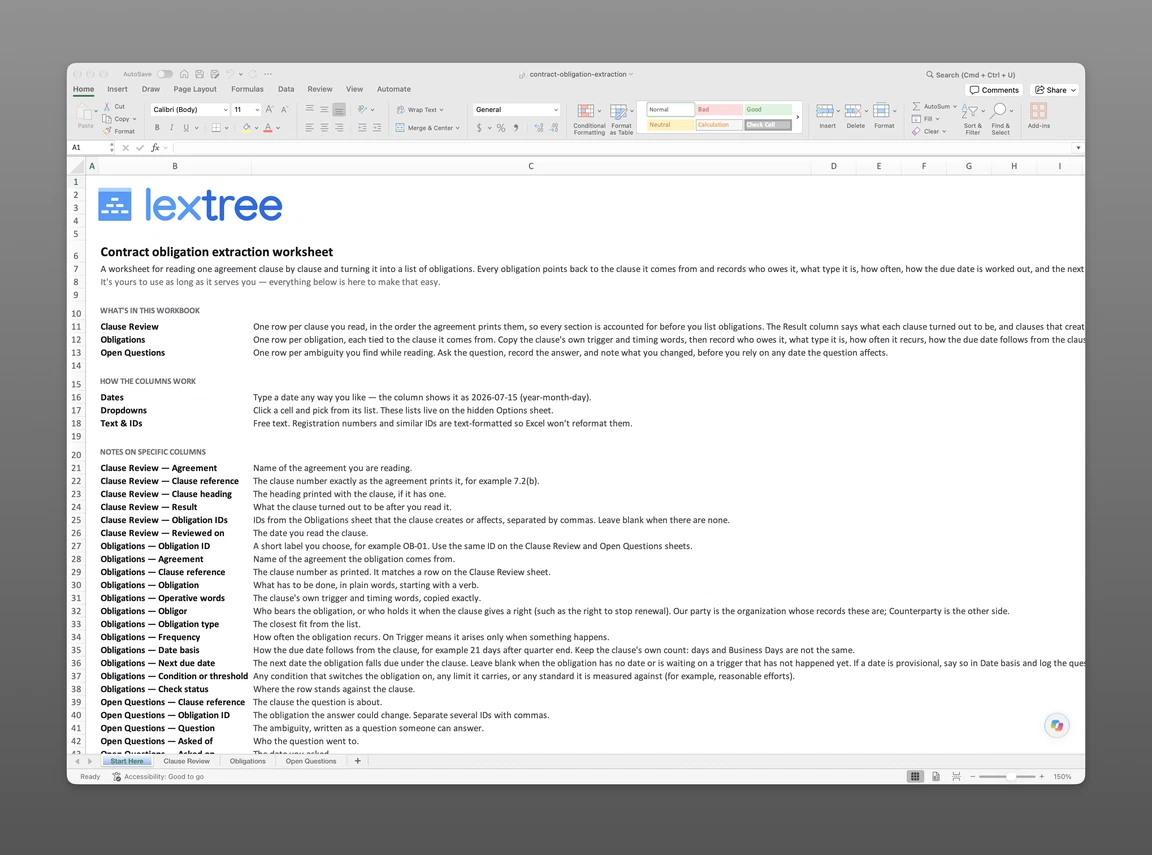Viewport: 1152px width, 855px height.
Task: Apply the yellow fill color bucket
Action: (247, 128)
